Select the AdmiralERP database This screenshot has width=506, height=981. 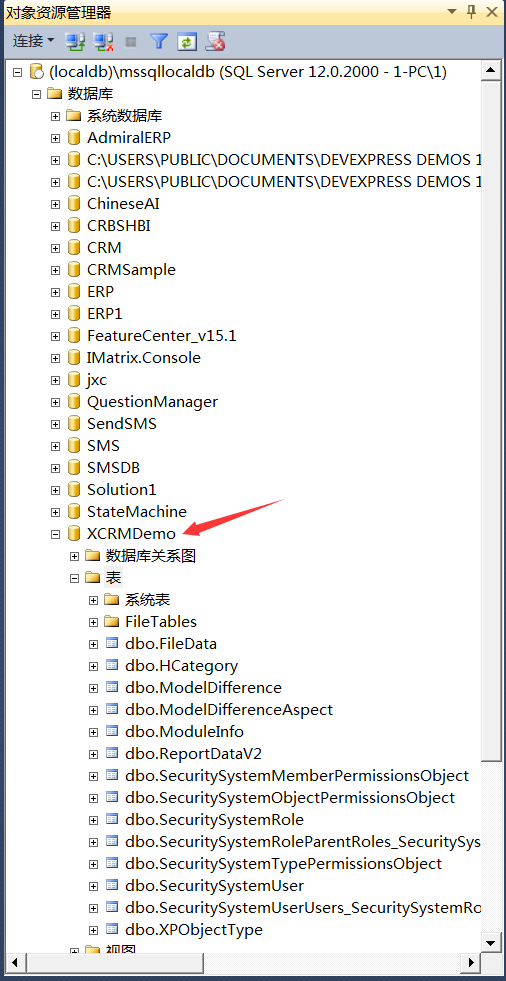pos(129,138)
